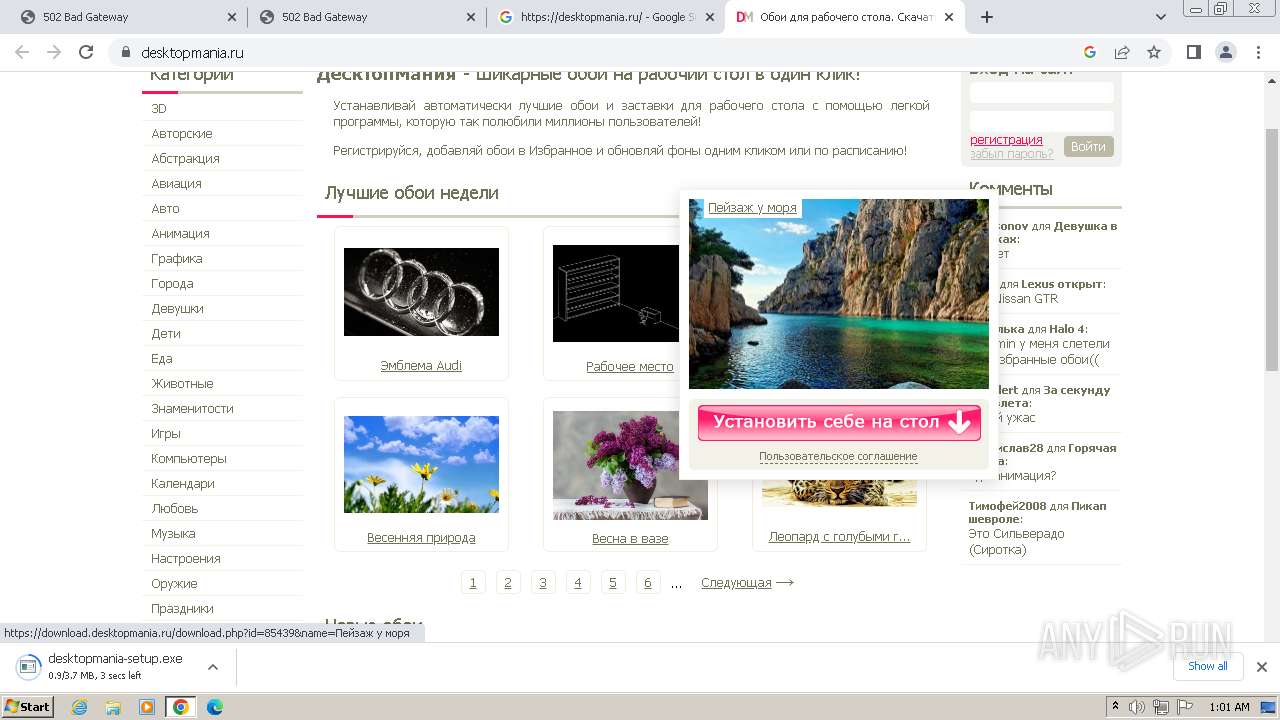Click the регистрация link
Screen dimensions: 1280x720
click(1006, 140)
